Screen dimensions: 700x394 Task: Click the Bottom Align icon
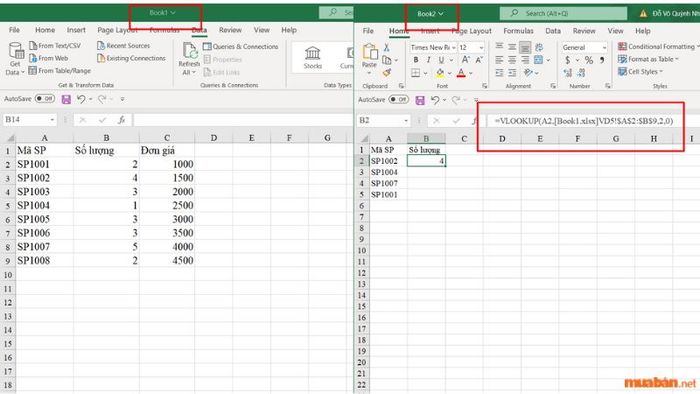pos(525,47)
